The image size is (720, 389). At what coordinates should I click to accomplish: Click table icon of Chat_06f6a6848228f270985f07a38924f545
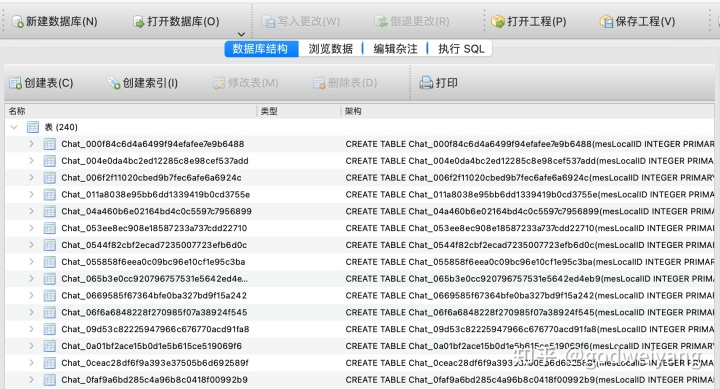click(50, 312)
